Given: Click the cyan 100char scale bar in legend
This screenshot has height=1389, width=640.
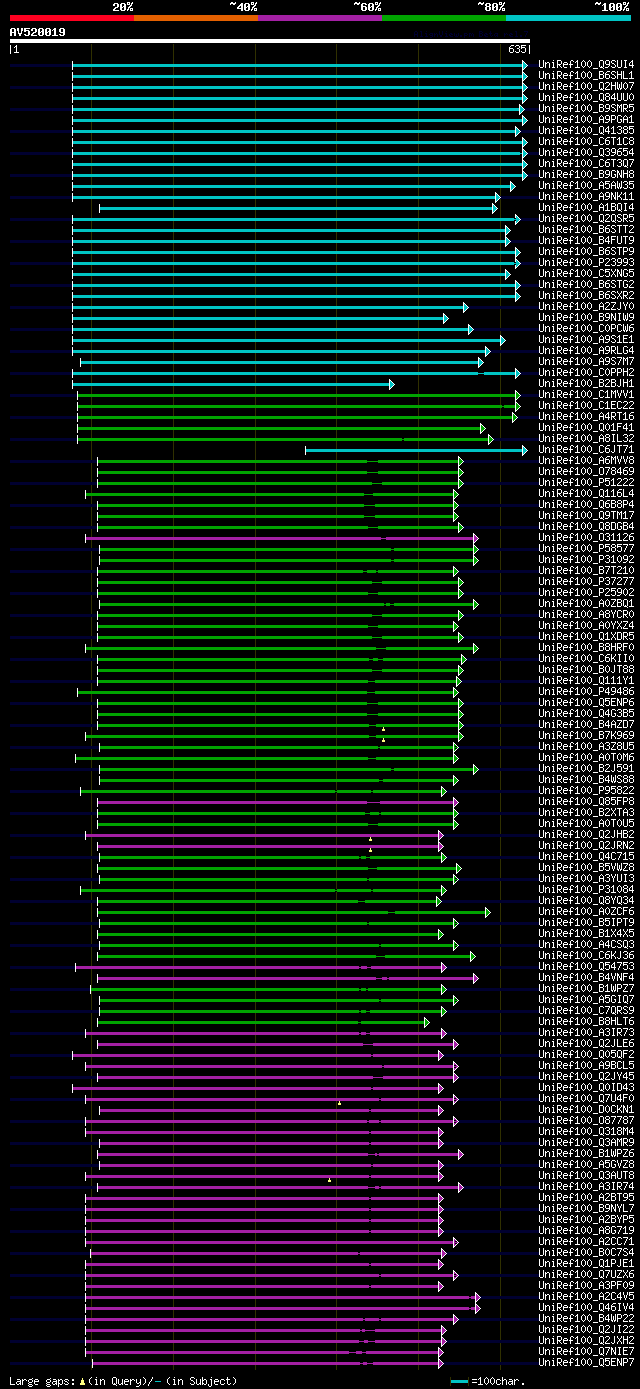Looking at the screenshot, I should tap(460, 1381).
